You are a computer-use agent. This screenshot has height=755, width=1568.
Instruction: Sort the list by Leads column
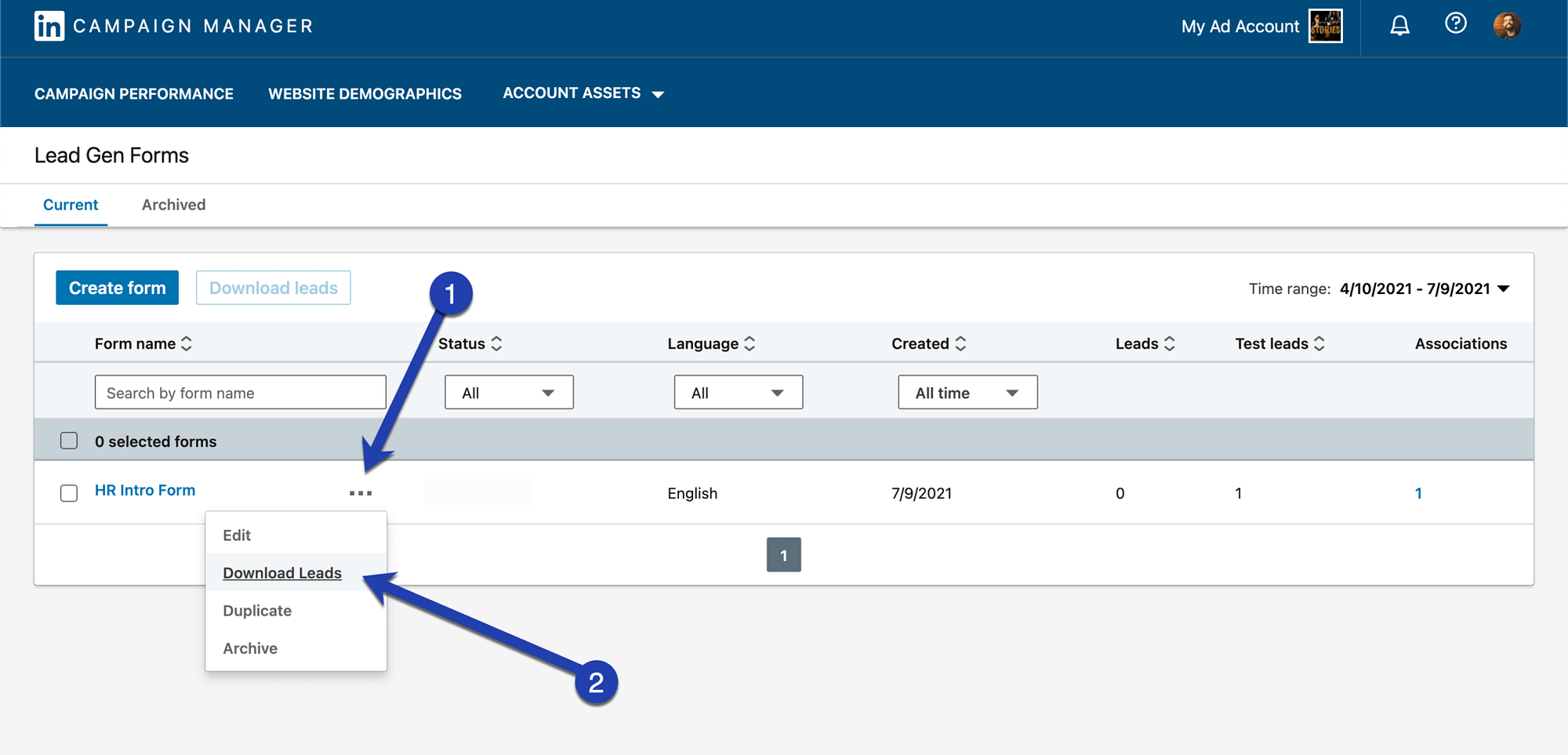(1169, 343)
